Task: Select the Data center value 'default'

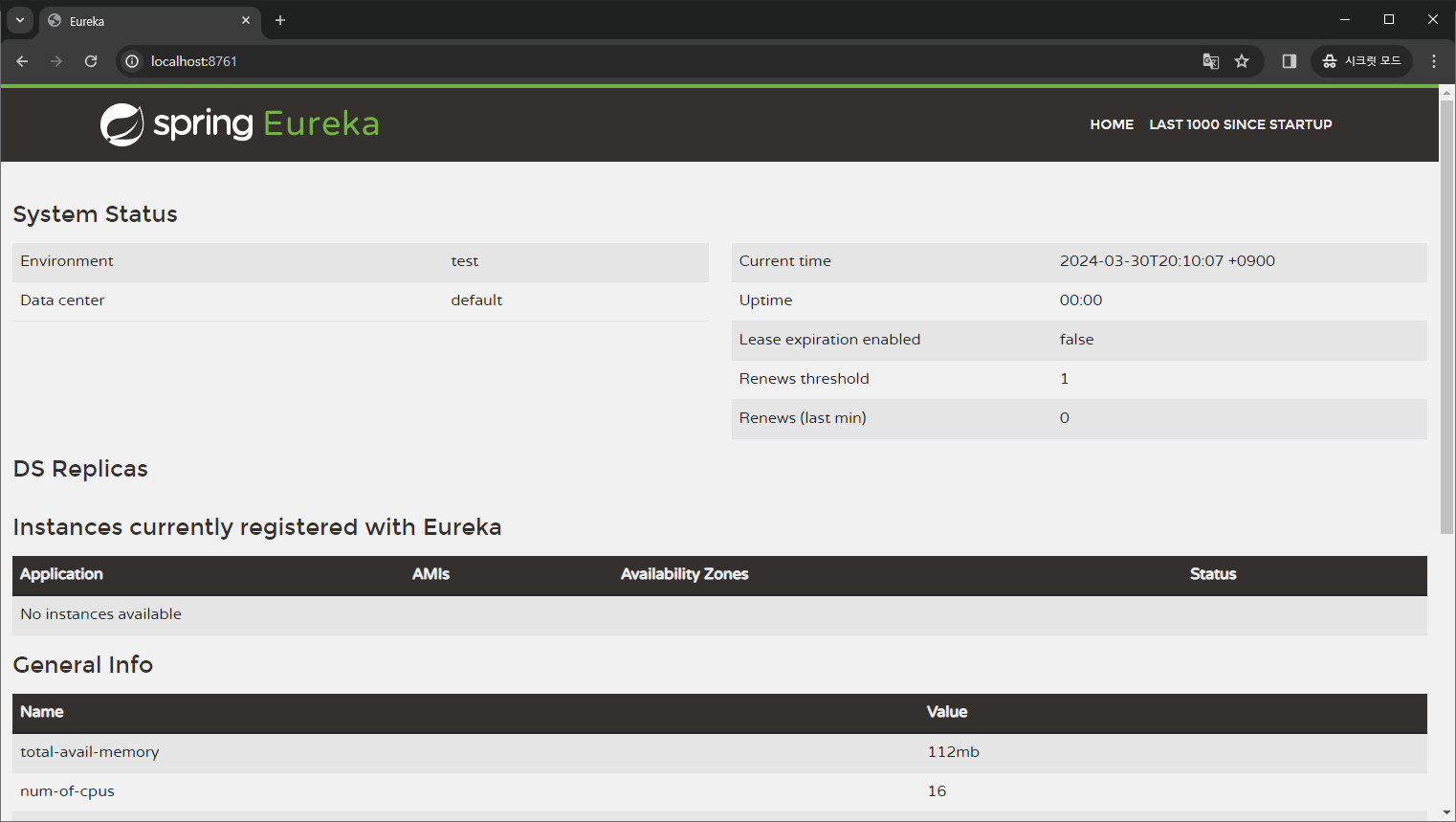Action: click(476, 300)
